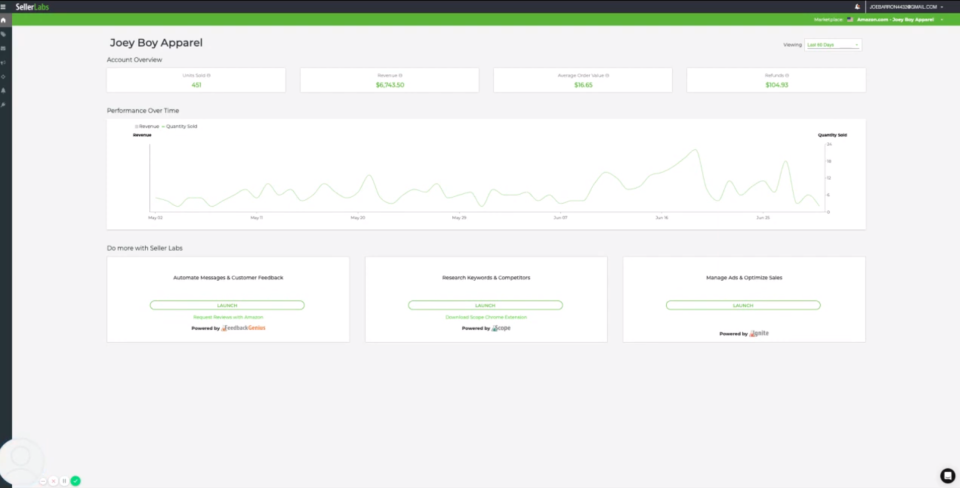Click the May 11 axis label
The height and width of the screenshot is (488, 960).
point(257,217)
